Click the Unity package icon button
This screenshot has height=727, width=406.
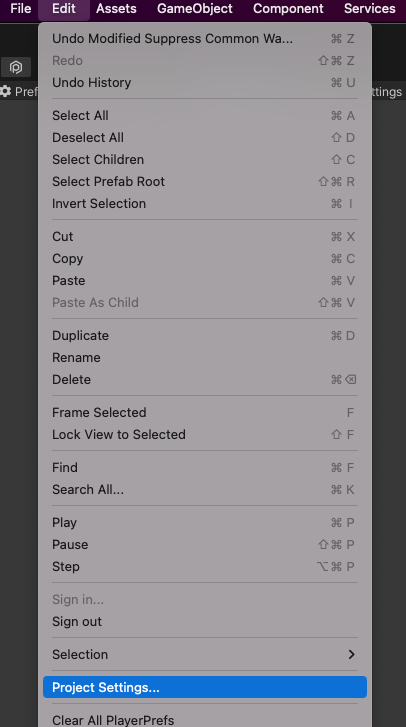[x=16, y=67]
